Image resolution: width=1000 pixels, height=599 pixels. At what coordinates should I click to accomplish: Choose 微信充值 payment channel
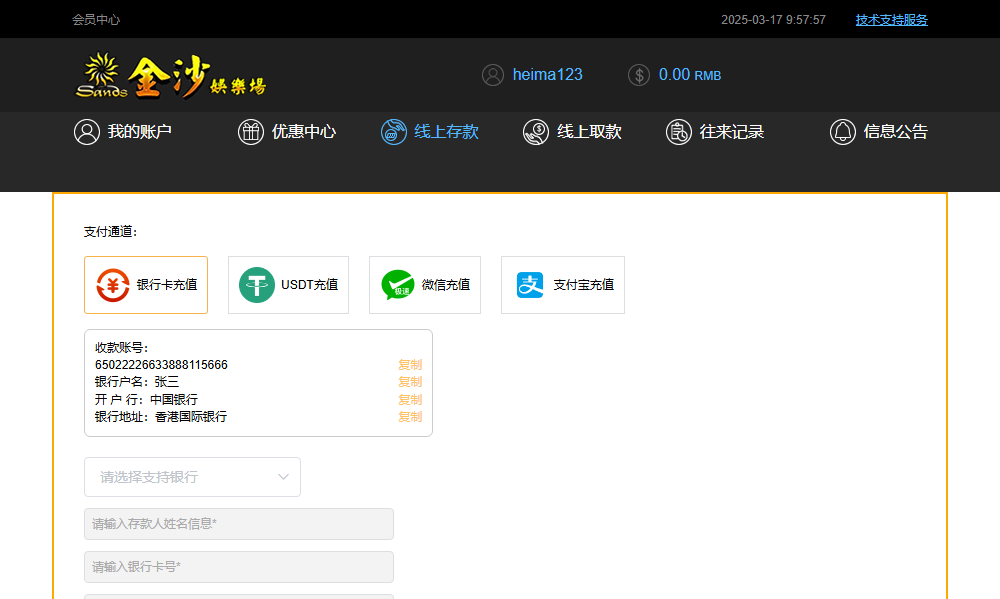425,285
